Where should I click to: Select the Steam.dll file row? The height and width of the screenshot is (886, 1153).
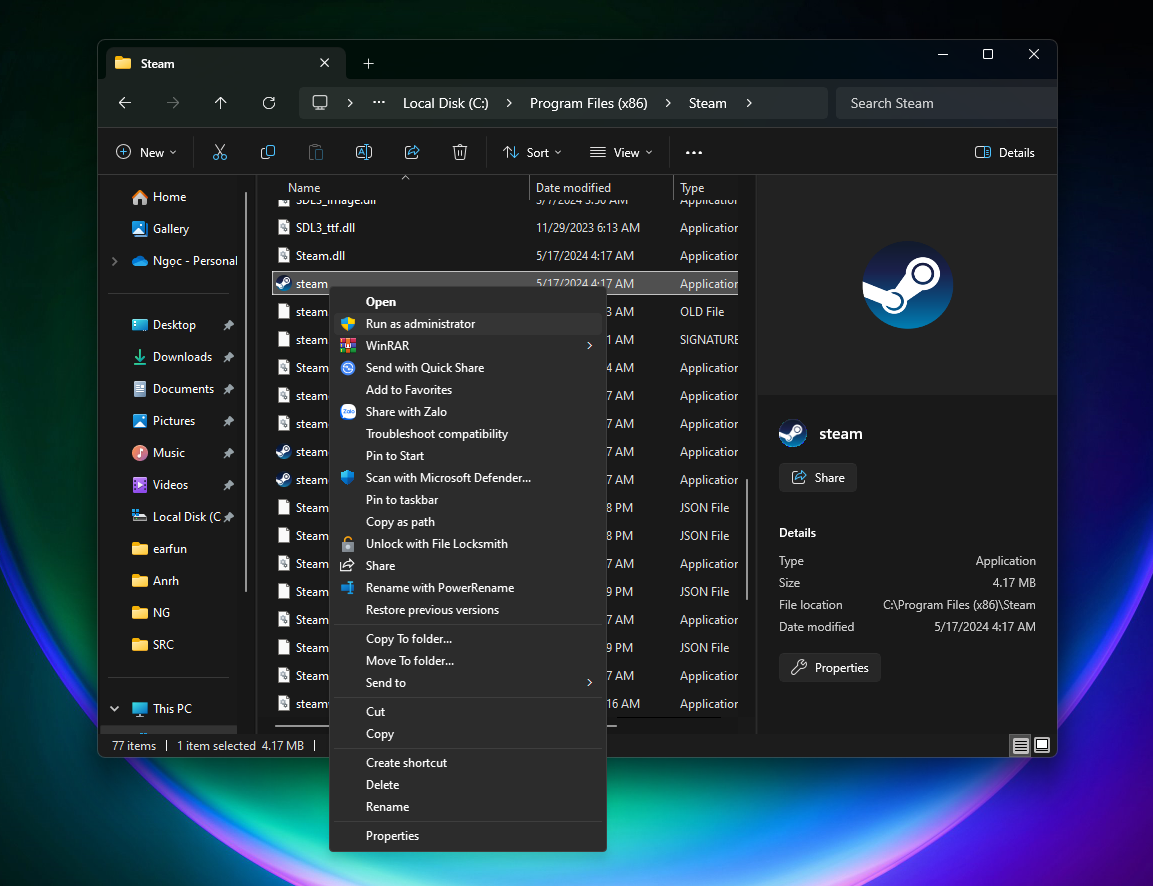(505, 256)
